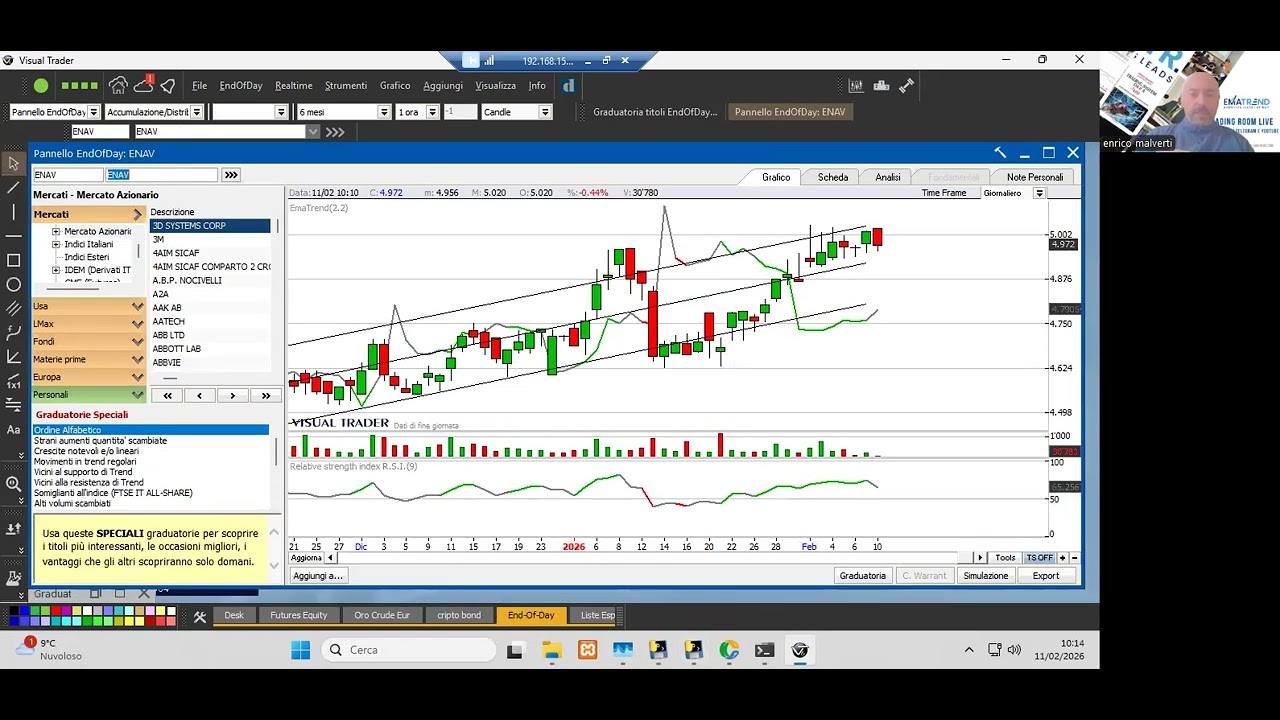The height and width of the screenshot is (720, 1280).
Task: Click the chart Tools button
Action: pyautogui.click(x=1005, y=558)
